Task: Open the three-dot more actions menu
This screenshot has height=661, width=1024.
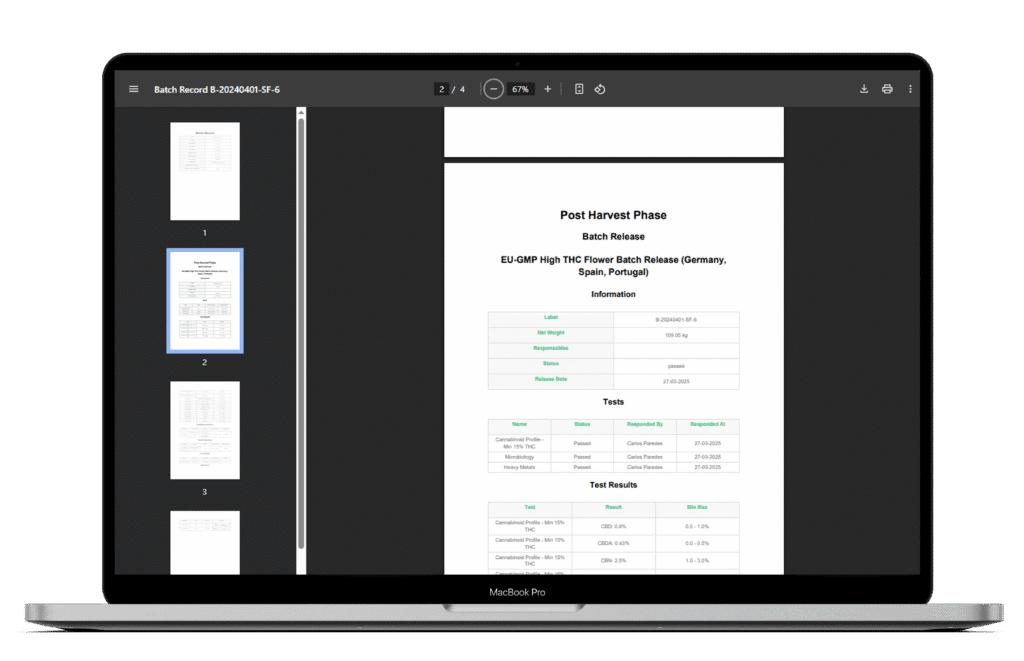Action: click(x=910, y=89)
